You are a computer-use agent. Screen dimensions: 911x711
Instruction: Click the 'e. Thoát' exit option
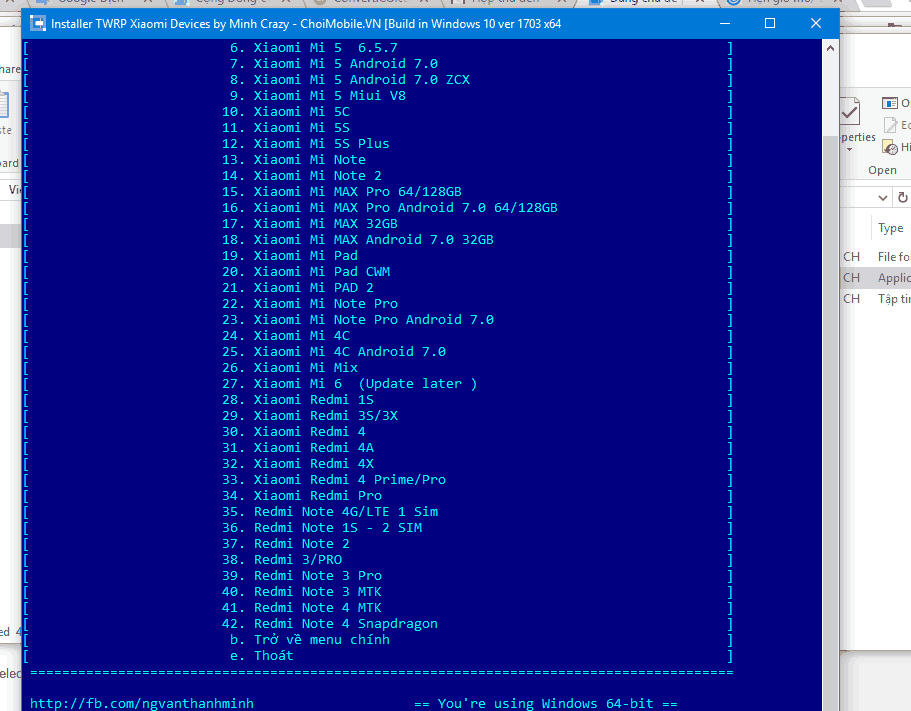click(x=261, y=656)
